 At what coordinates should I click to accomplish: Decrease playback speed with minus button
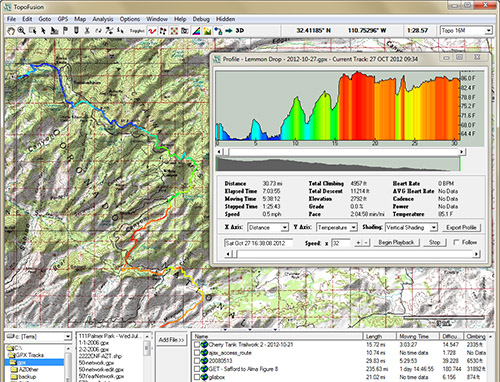366,242
